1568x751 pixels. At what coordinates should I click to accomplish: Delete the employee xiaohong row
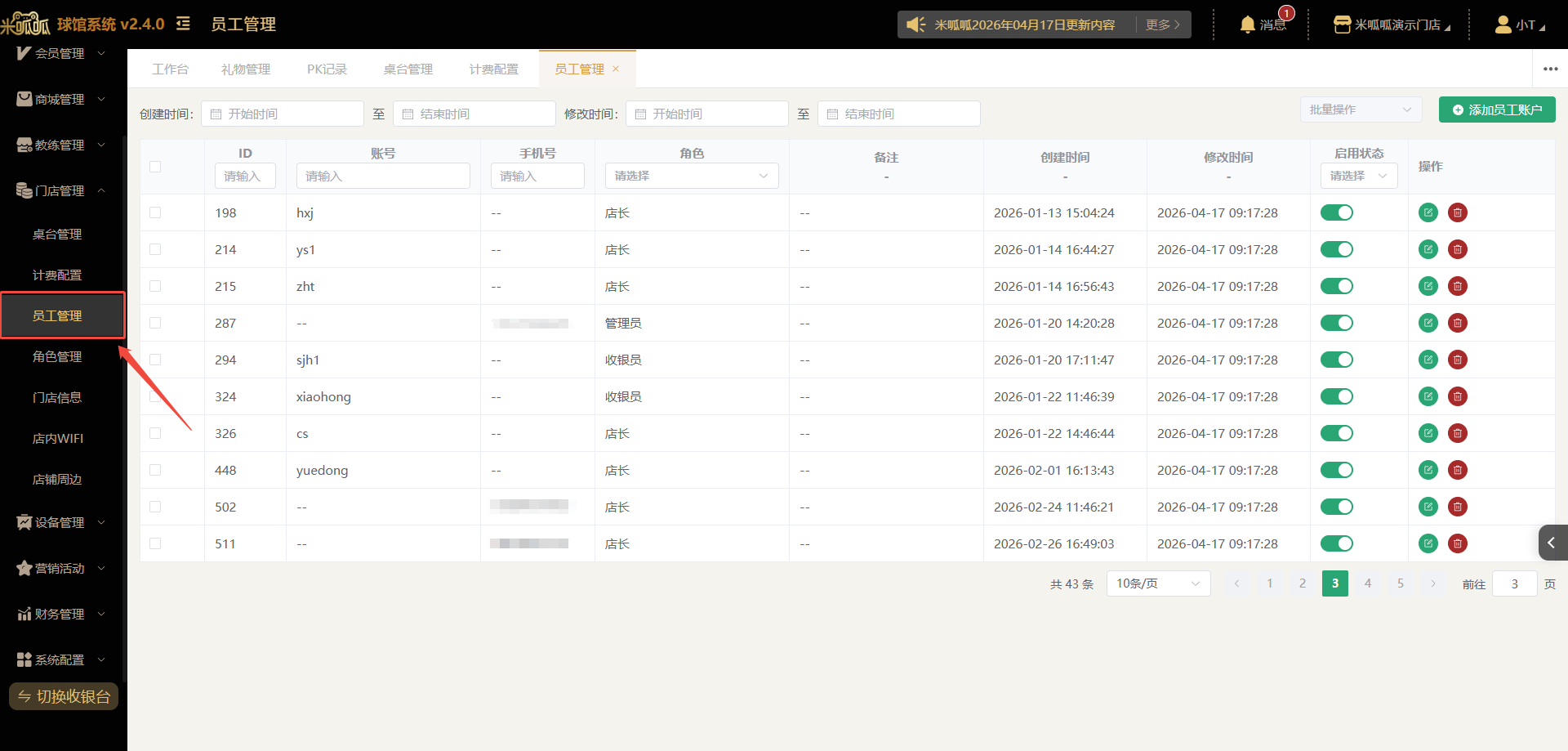click(1458, 396)
